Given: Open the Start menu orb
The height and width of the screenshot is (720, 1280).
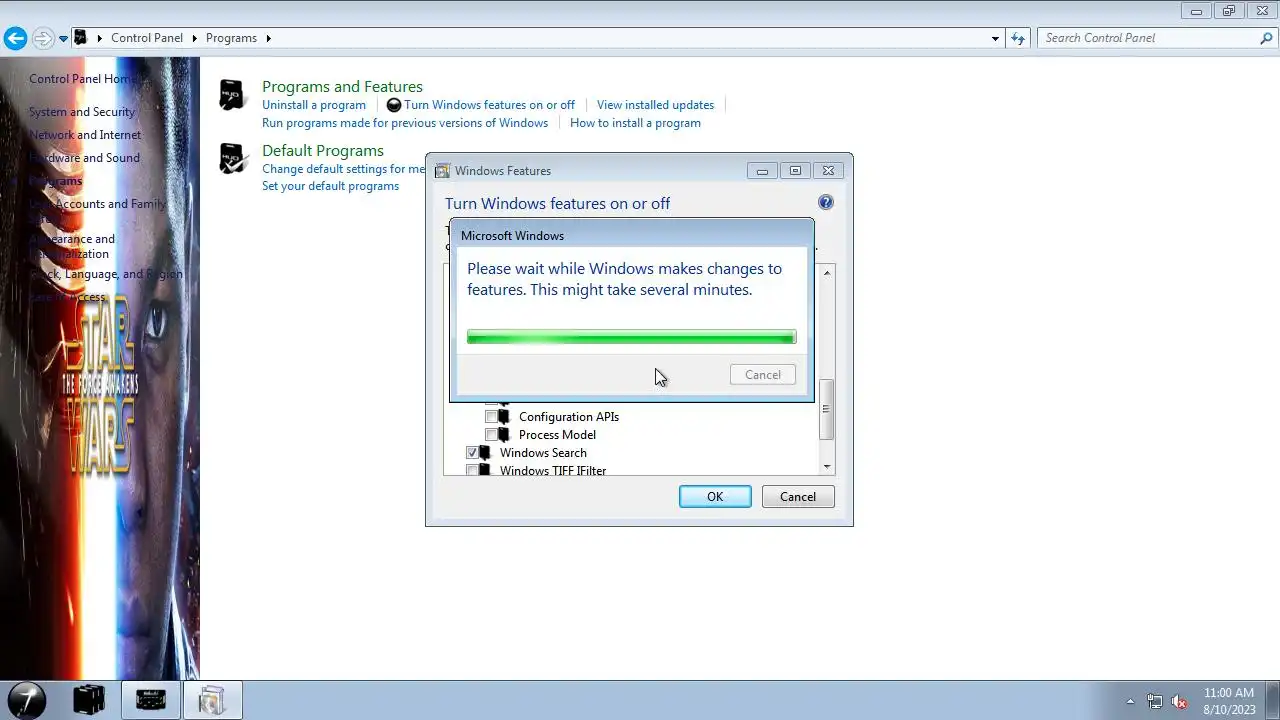Looking at the screenshot, I should point(26,699).
